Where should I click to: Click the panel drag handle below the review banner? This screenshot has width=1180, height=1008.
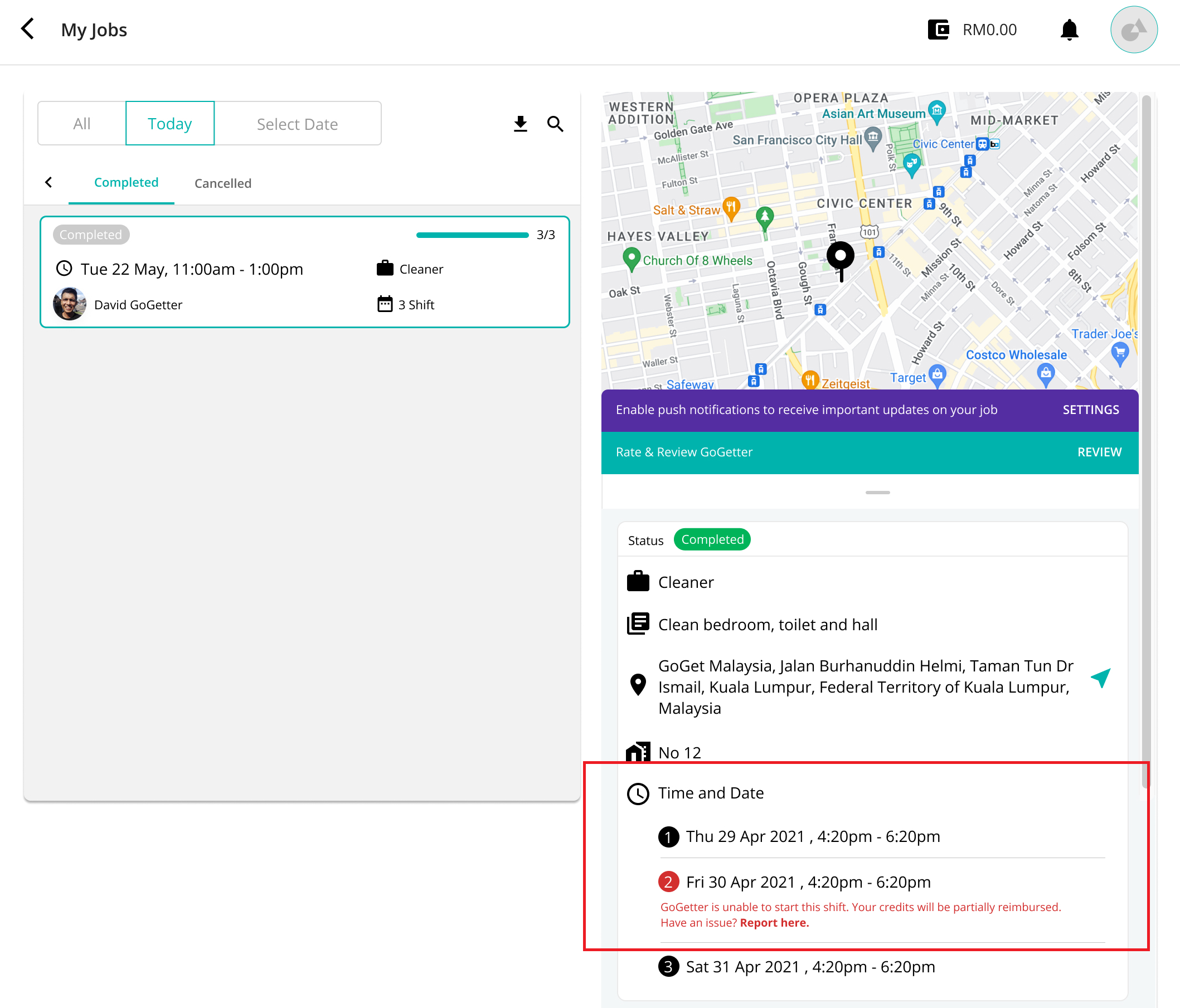coord(877,493)
